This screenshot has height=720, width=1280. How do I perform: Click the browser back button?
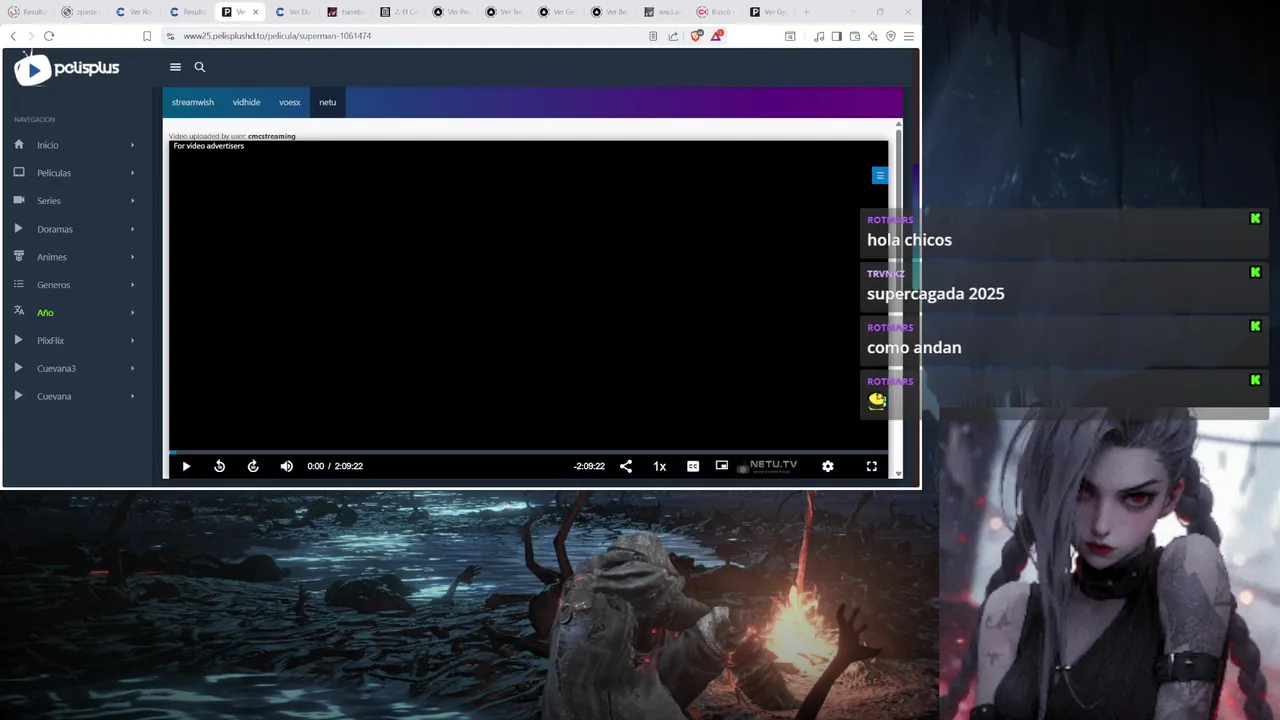point(13,36)
